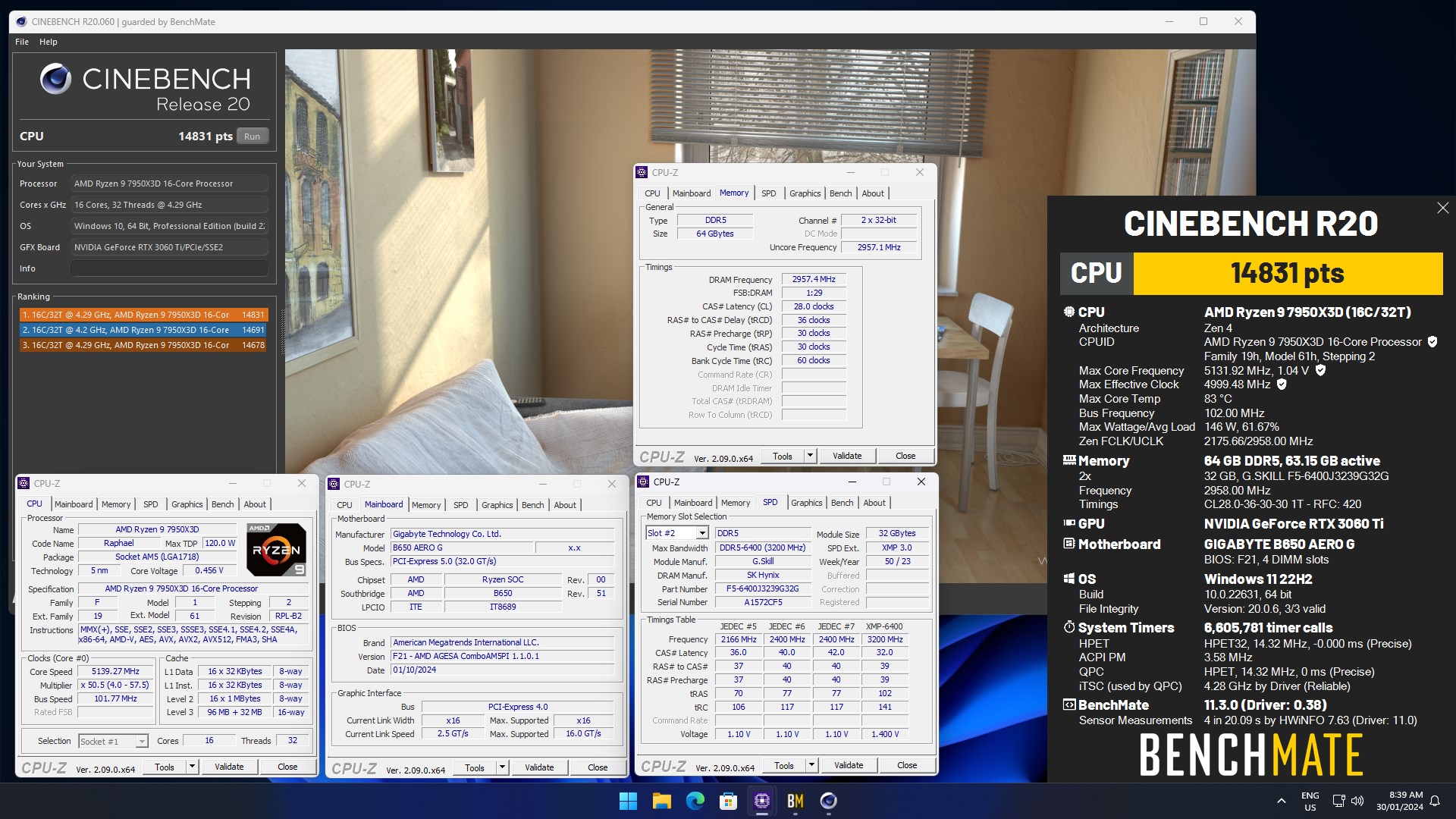Click the network tray icon
Image resolution: width=1456 pixels, height=819 pixels.
pos(1338,801)
